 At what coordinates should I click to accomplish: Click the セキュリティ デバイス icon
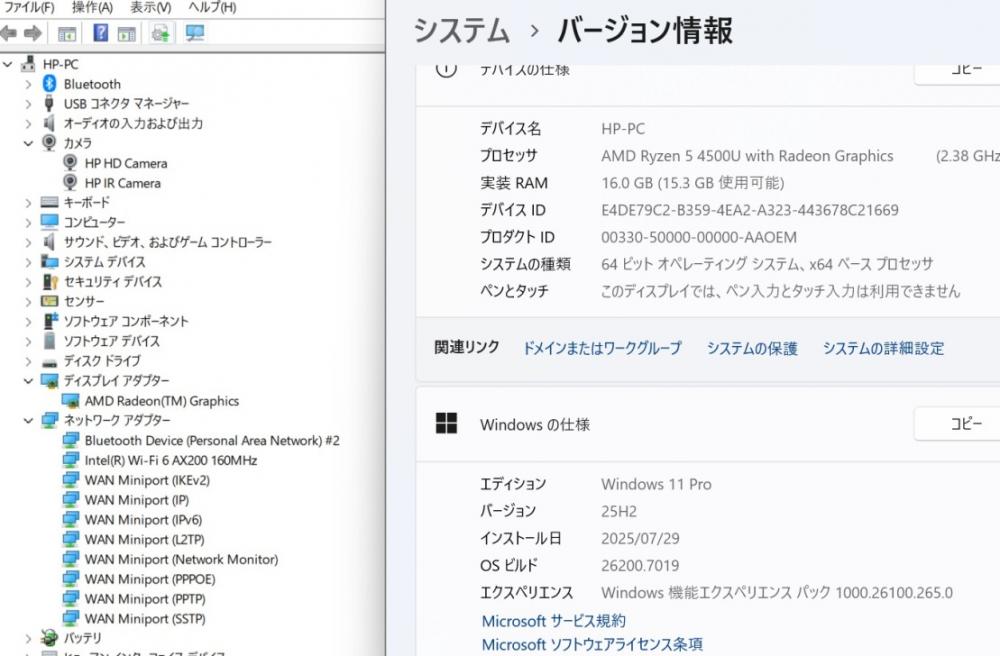pyautogui.click(x=49, y=281)
